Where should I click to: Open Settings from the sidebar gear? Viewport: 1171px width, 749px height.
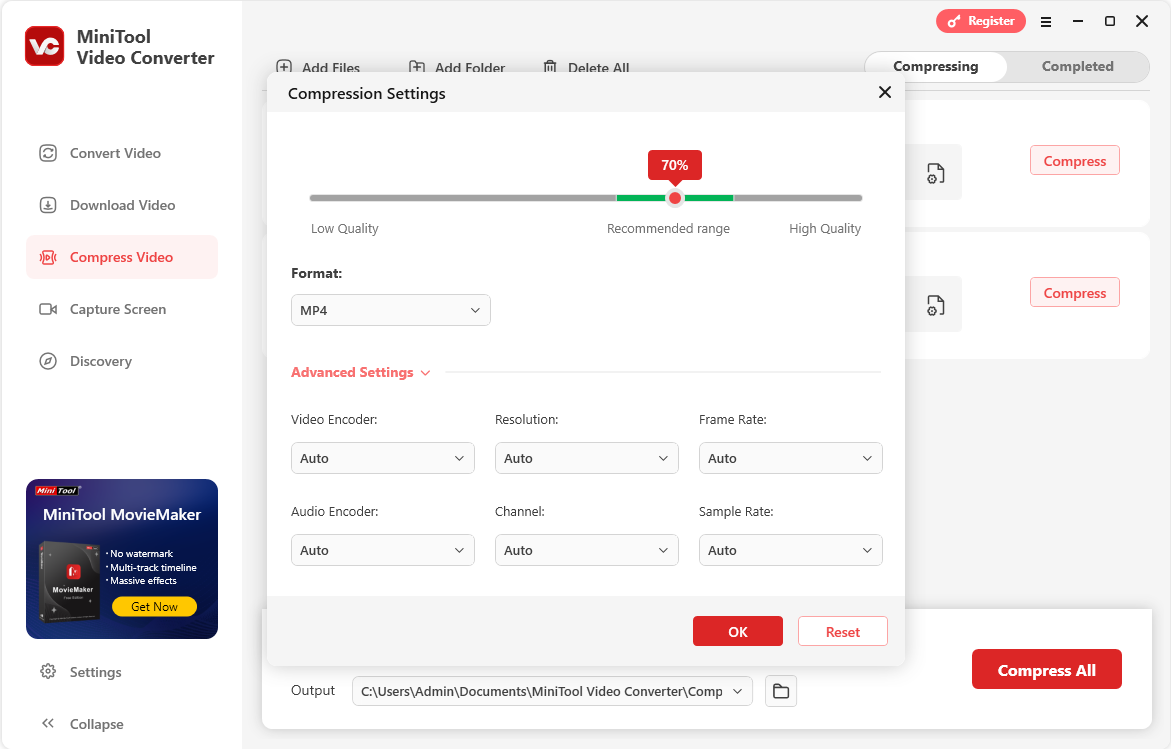(94, 672)
